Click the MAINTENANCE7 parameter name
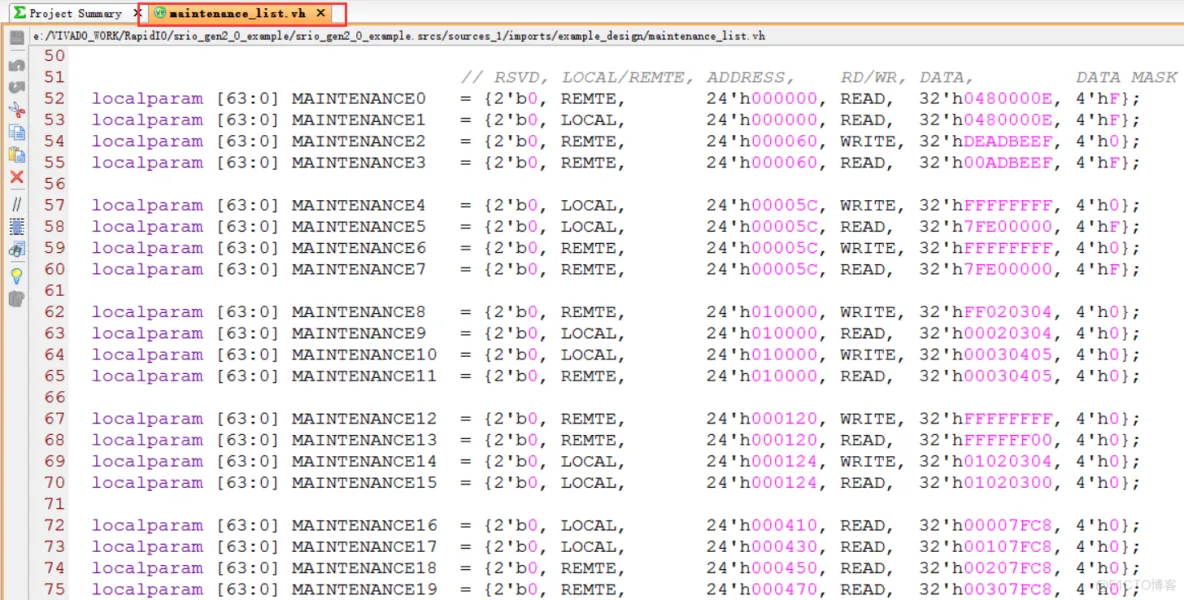This screenshot has height=600, width=1184. [x=359, y=269]
